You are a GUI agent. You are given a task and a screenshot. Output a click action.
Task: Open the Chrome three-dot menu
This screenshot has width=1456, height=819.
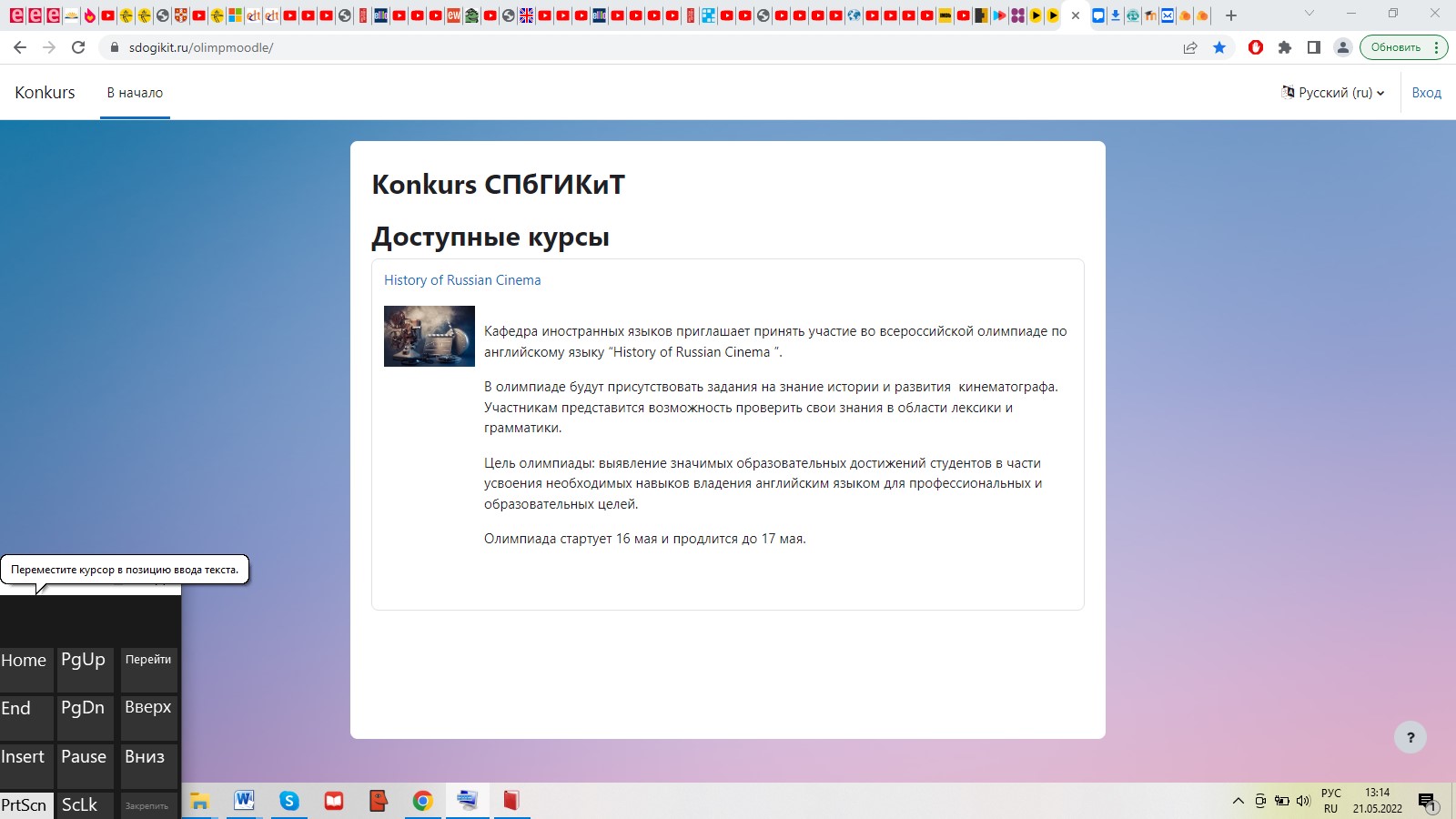[x=1436, y=47]
